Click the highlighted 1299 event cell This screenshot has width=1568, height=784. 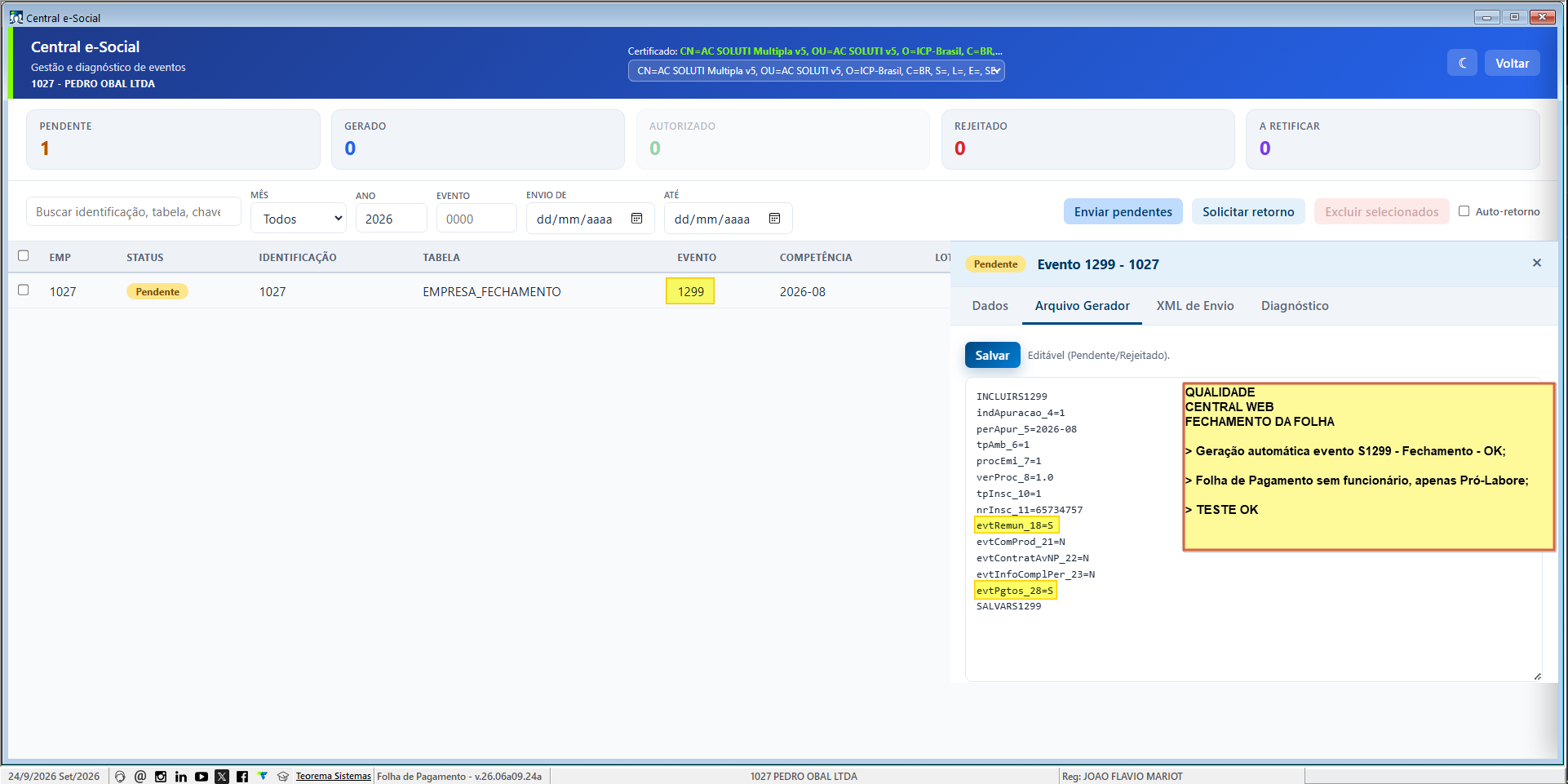(x=690, y=291)
